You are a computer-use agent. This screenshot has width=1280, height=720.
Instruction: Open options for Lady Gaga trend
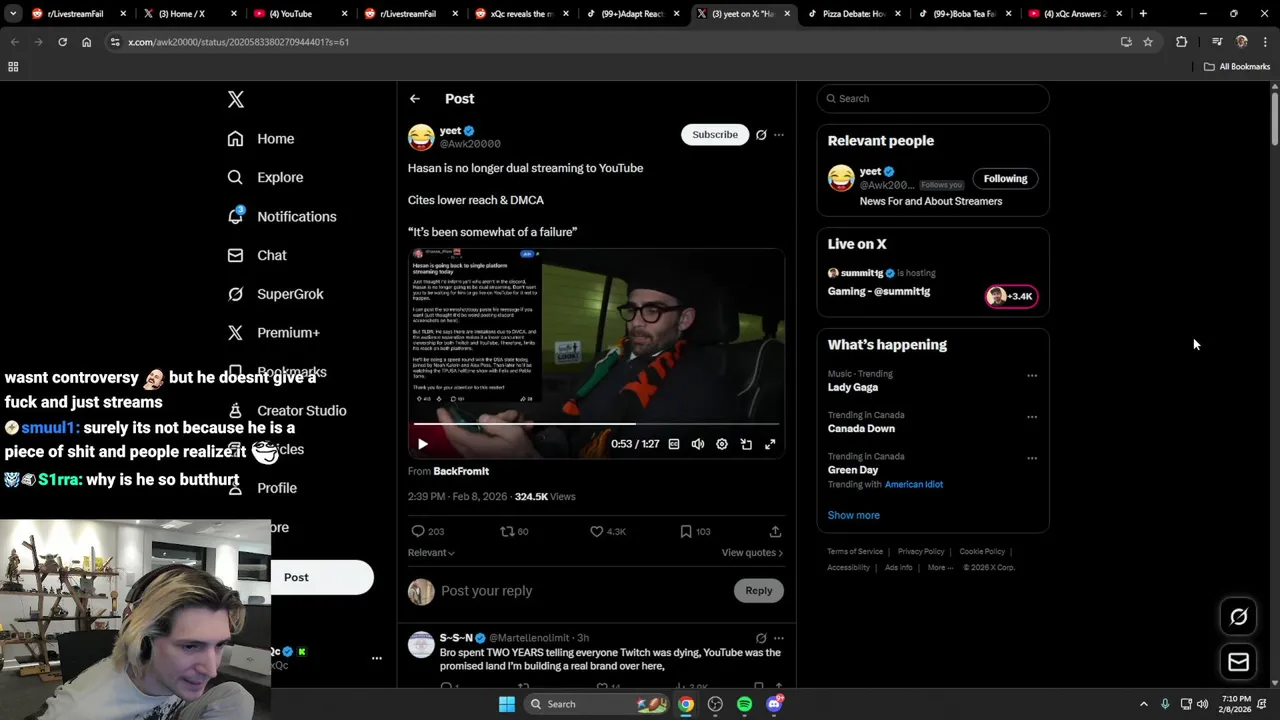1032,376
